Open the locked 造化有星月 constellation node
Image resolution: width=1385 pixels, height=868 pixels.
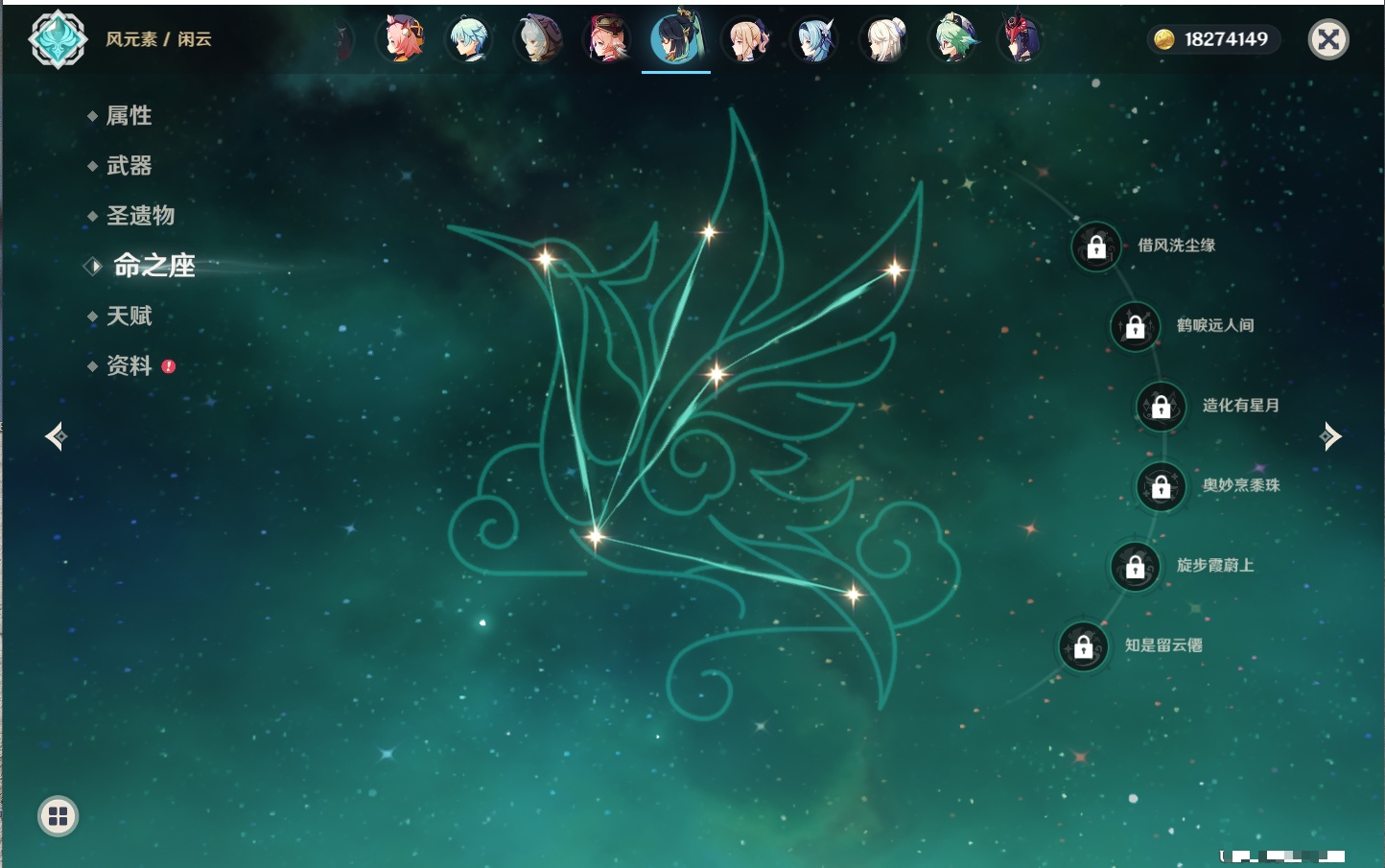(x=1162, y=406)
